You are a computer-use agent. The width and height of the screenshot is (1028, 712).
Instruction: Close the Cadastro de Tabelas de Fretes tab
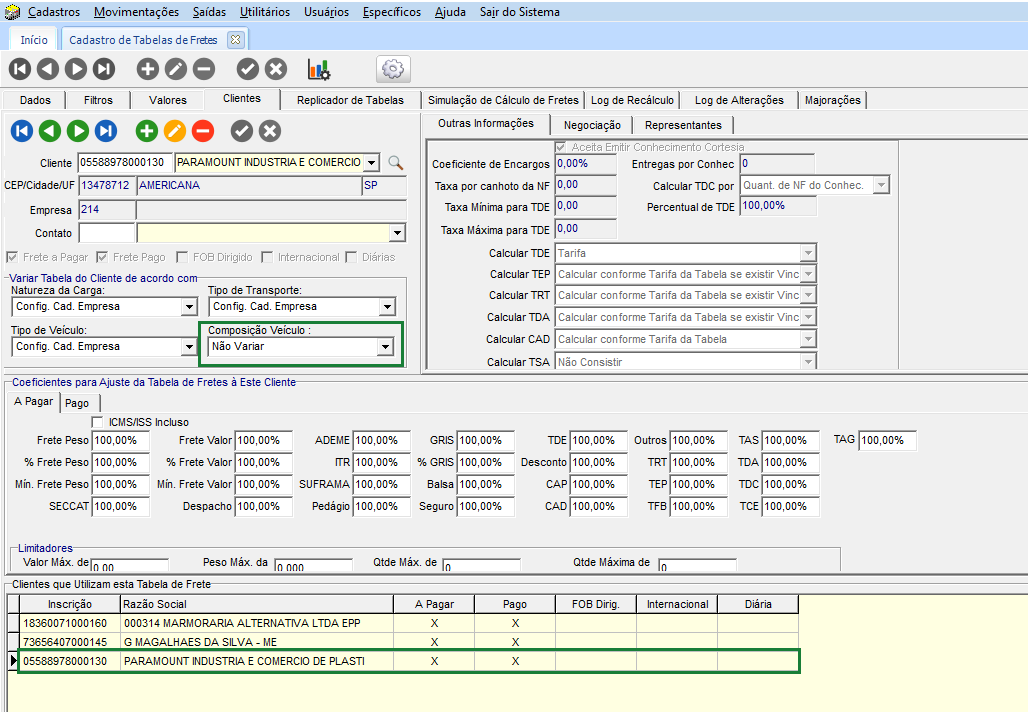(235, 40)
